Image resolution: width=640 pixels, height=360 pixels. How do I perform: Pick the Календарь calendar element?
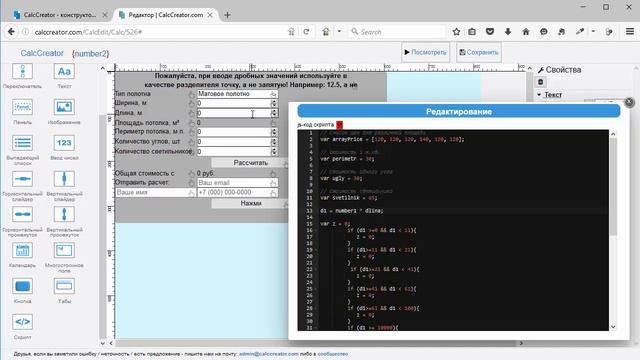pos(22,250)
